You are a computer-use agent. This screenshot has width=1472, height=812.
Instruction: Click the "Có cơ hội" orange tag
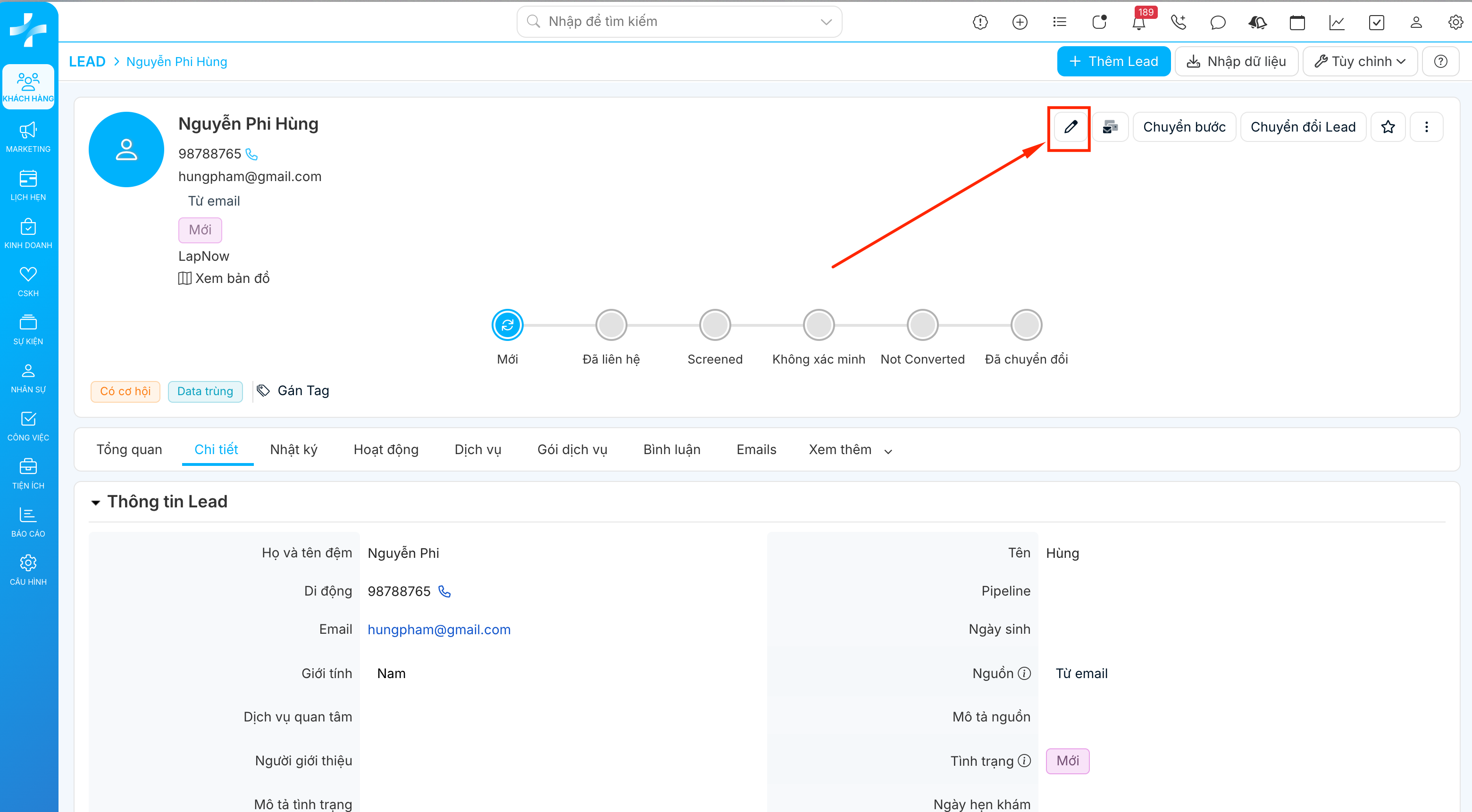pos(125,391)
